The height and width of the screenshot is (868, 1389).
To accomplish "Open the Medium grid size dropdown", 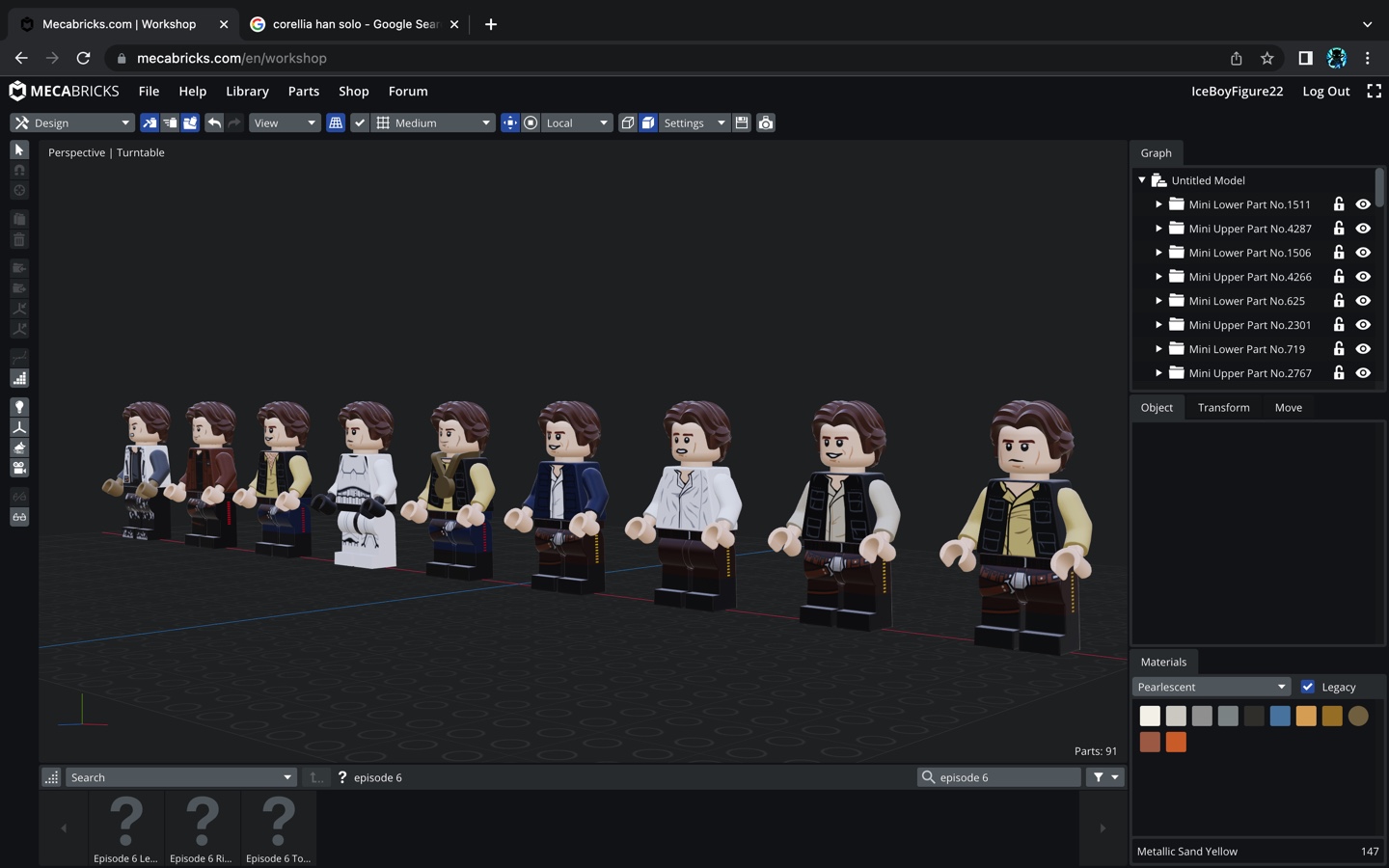I will pyautogui.click(x=433, y=122).
